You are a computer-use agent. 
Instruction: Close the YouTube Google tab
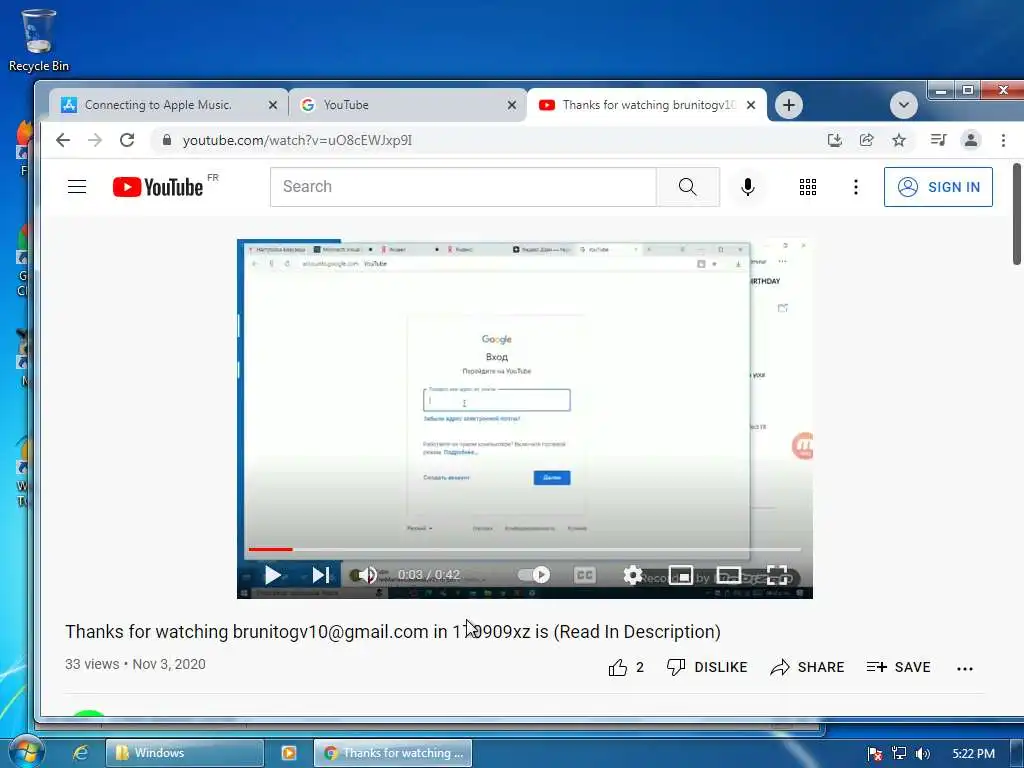coord(512,105)
